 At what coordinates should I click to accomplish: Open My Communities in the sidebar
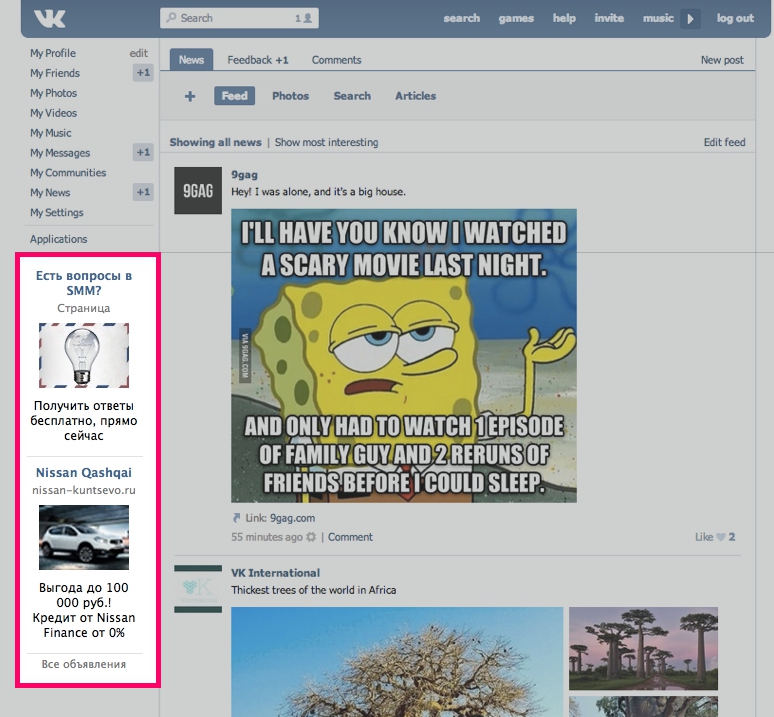point(68,173)
